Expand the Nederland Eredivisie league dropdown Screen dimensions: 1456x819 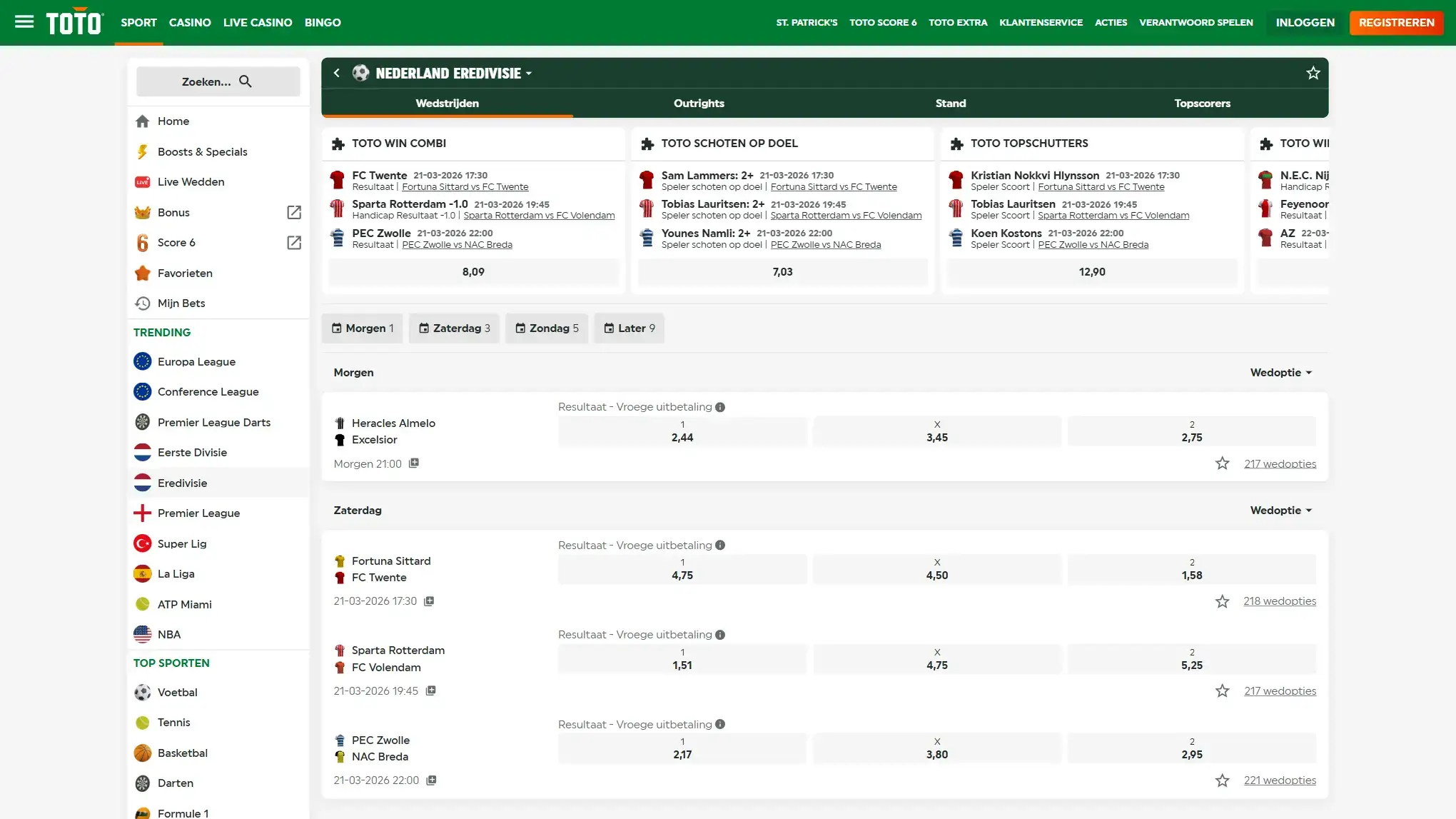click(x=529, y=74)
